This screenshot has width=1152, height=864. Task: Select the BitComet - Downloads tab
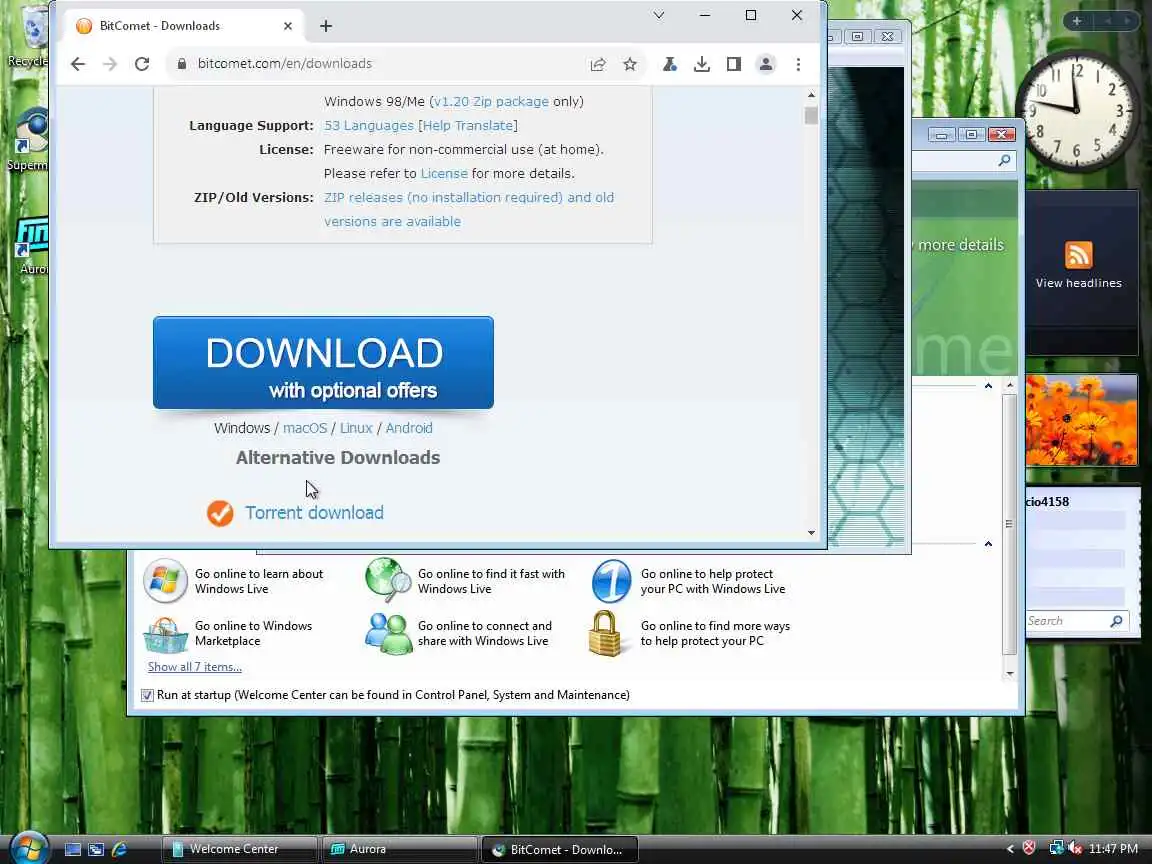(x=184, y=26)
